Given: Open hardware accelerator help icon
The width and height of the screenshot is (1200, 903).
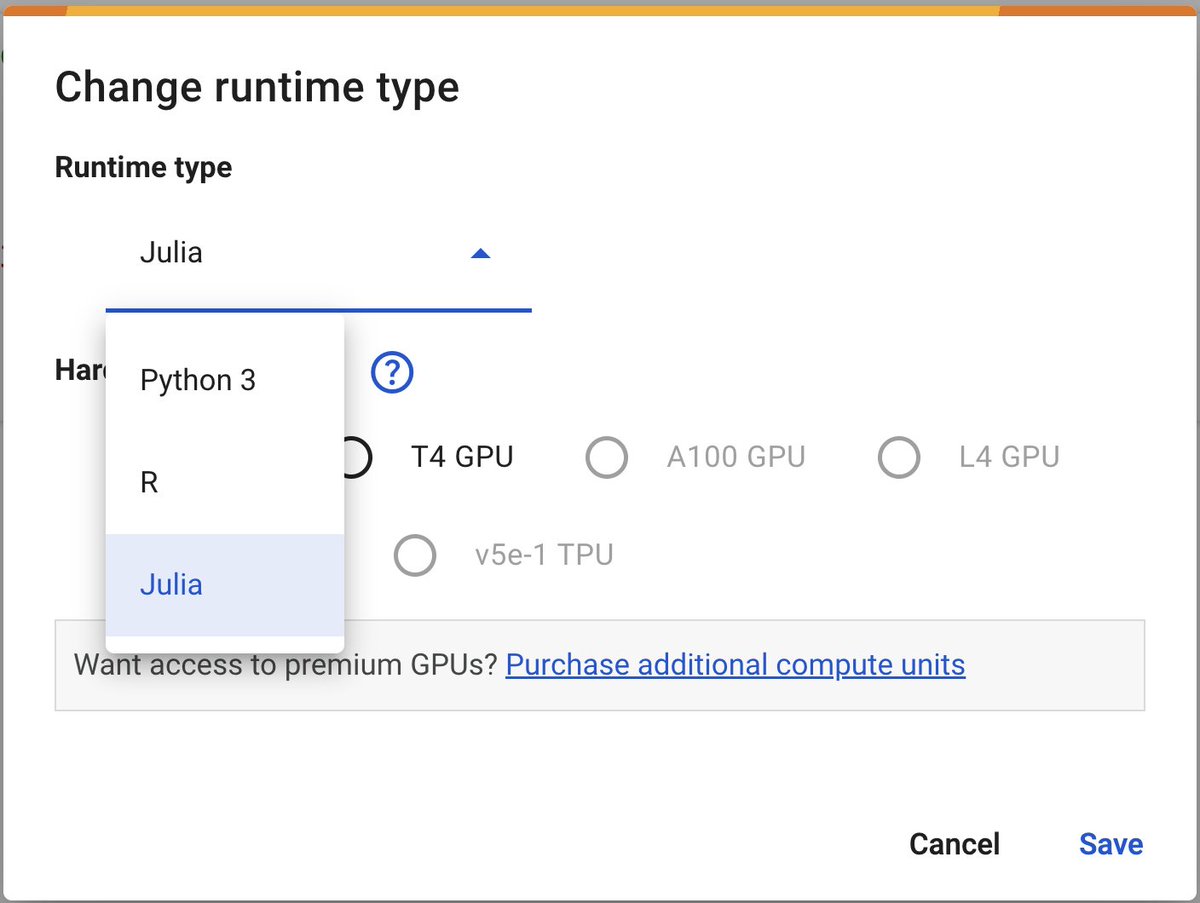Looking at the screenshot, I should point(392,373).
